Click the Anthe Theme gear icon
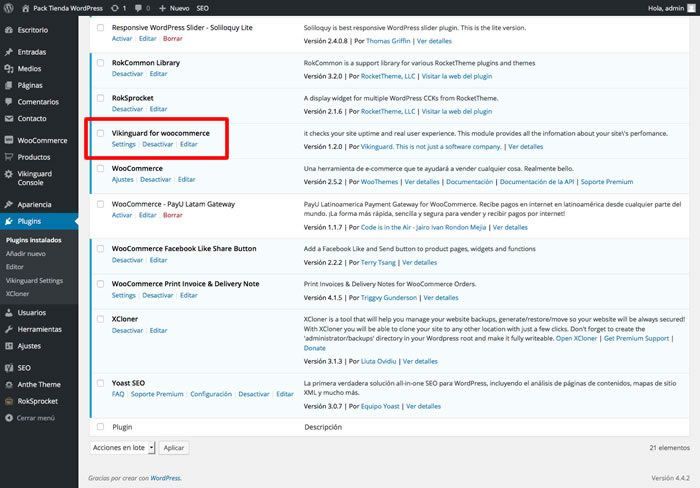This screenshot has height=488, width=700. pyautogui.click(x=9, y=384)
